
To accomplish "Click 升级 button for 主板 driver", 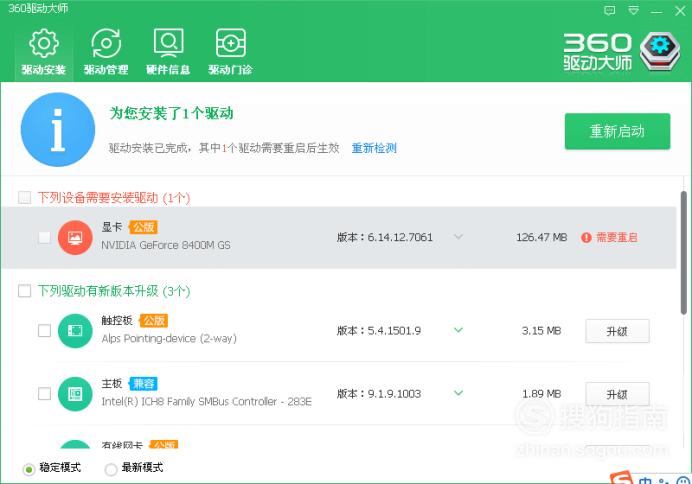I will 617,394.
